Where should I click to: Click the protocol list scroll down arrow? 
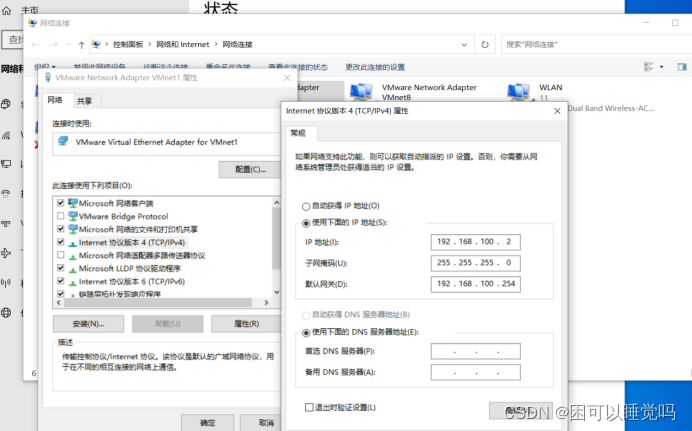pyautogui.click(x=276, y=292)
